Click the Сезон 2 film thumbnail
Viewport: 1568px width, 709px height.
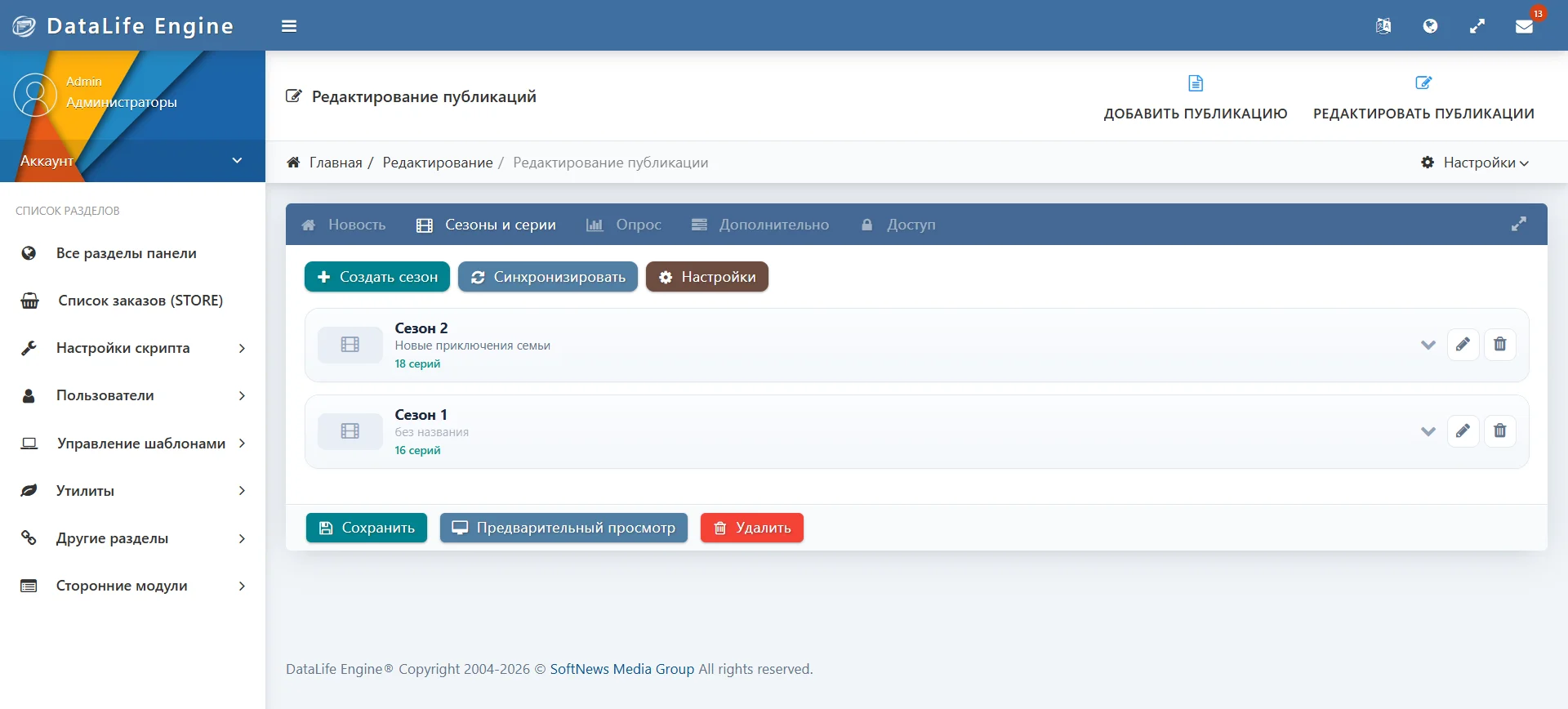click(350, 345)
